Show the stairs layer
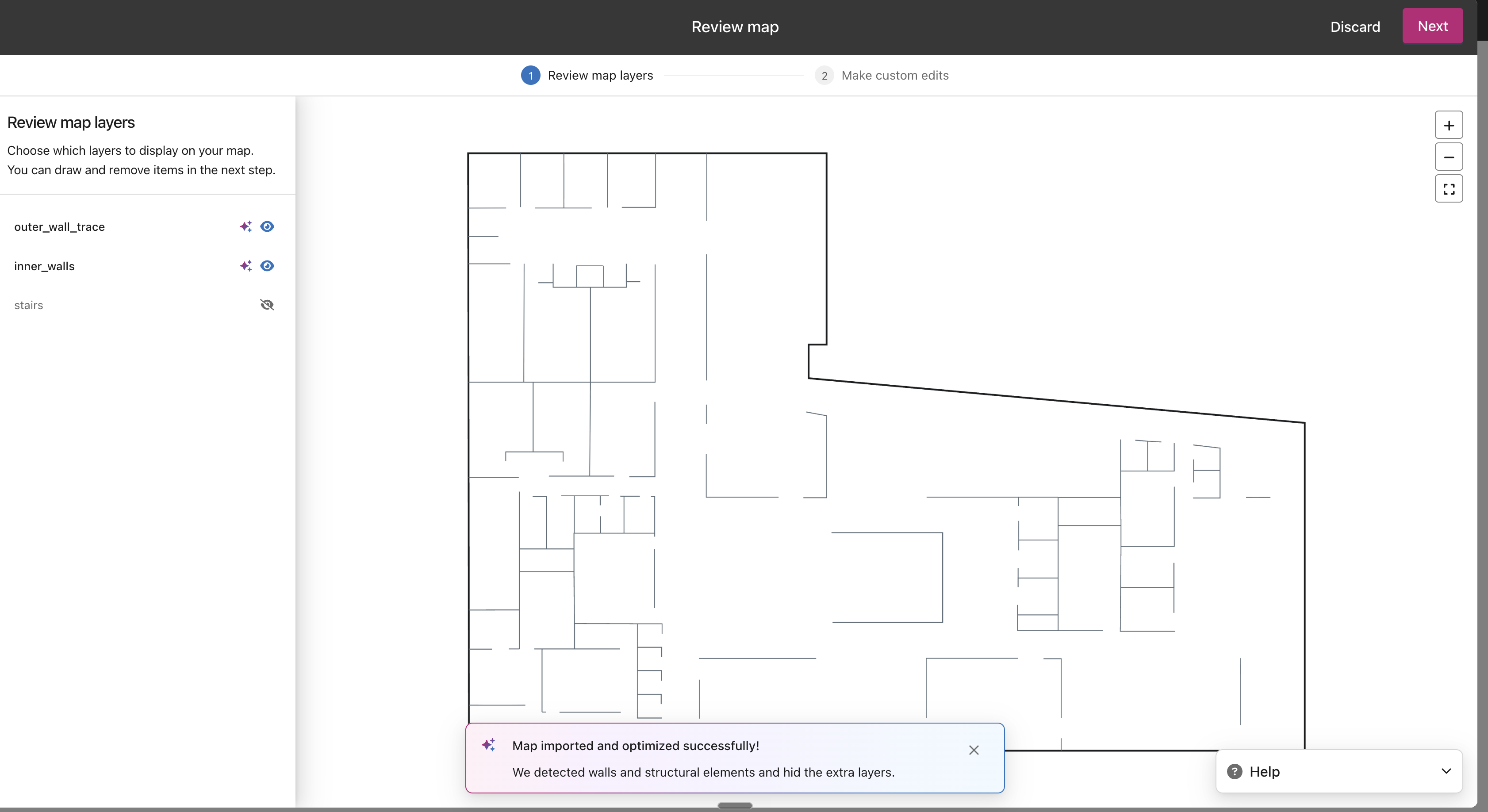Screen dimensions: 1488x812 click(x=267, y=305)
